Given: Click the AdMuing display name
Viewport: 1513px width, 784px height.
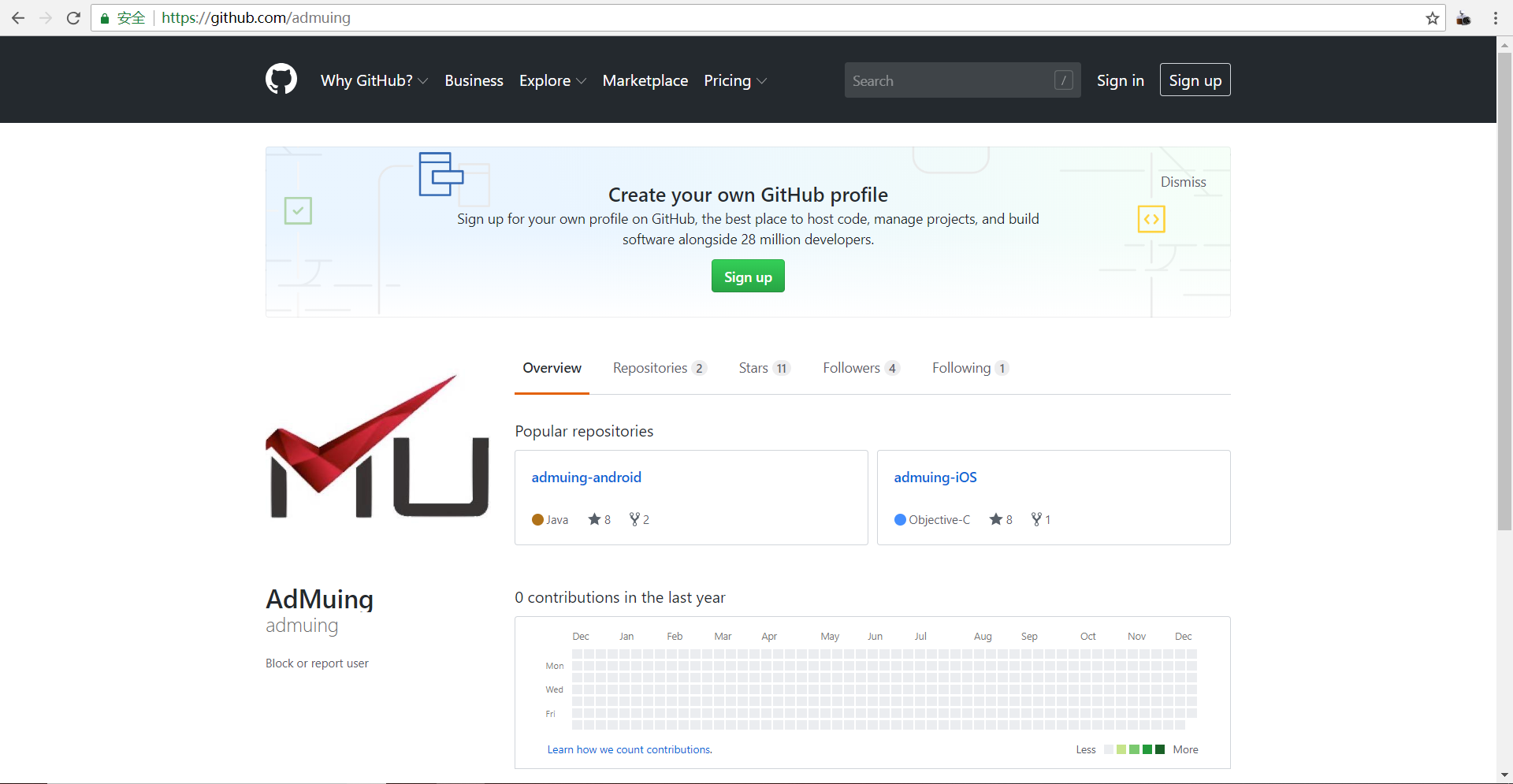Looking at the screenshot, I should (x=319, y=599).
